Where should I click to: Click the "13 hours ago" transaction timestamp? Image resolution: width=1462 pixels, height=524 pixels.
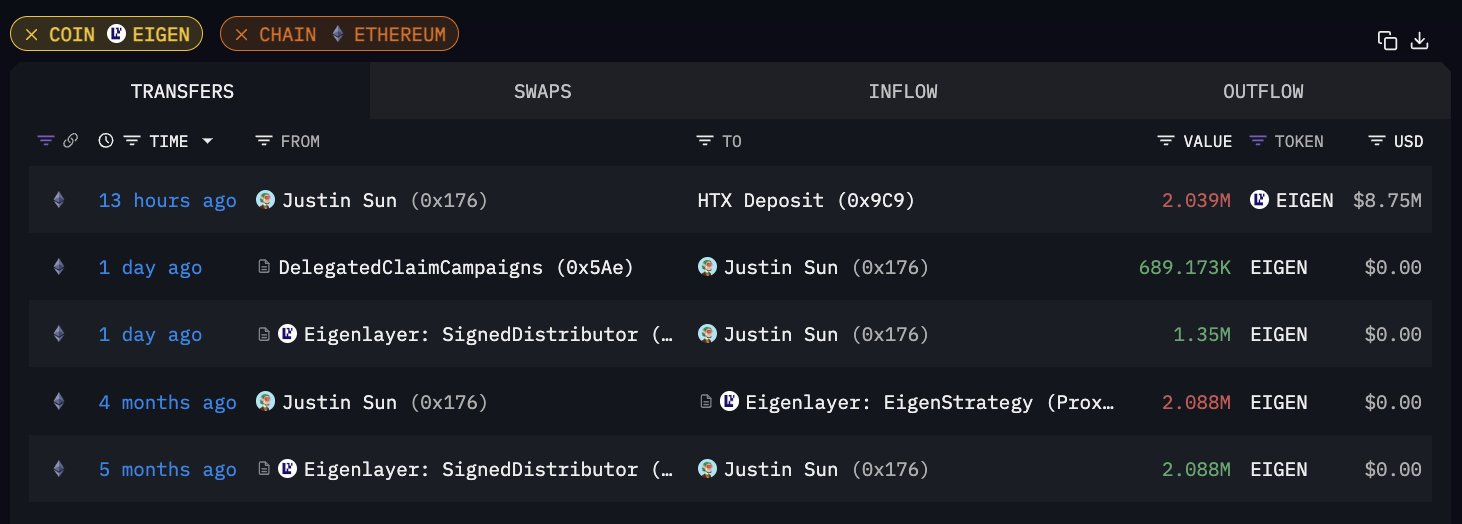[x=167, y=200]
